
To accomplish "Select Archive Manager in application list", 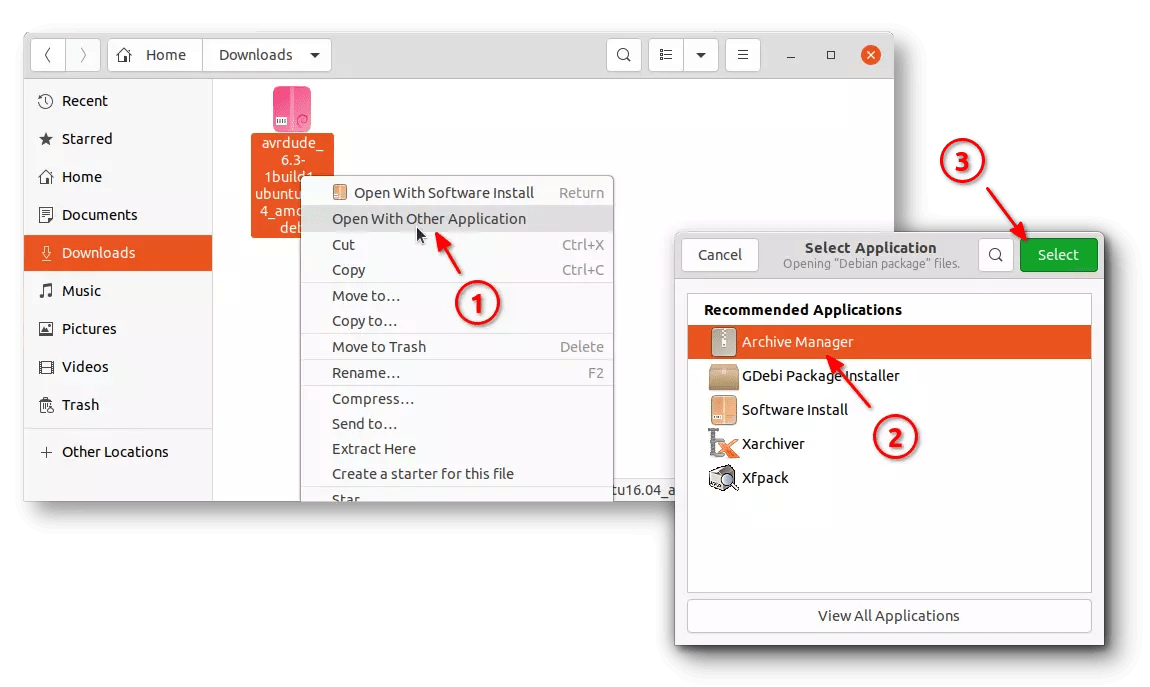I will click(x=889, y=342).
